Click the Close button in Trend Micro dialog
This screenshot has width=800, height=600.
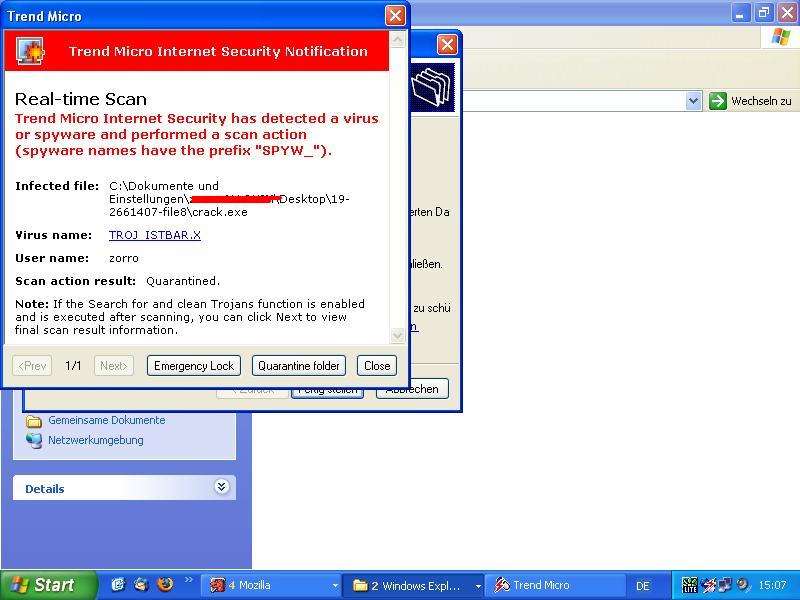377,366
